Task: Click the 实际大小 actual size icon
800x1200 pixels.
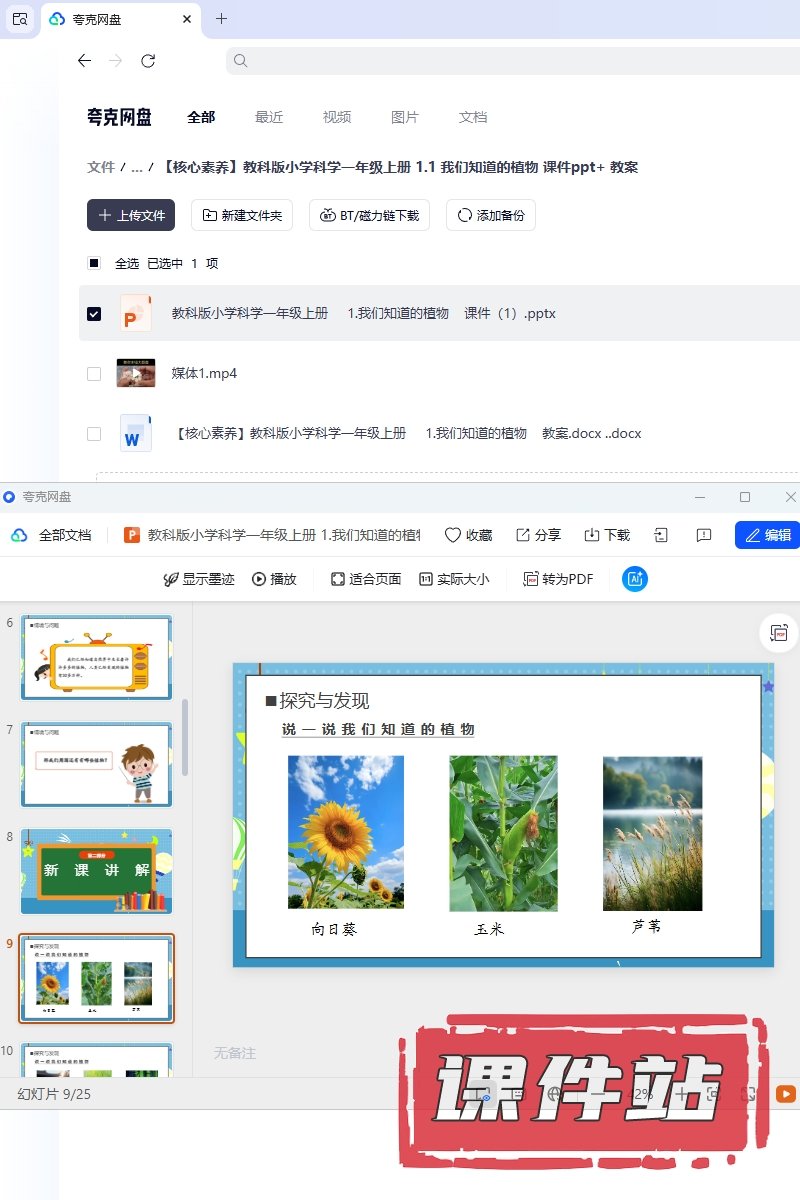Action: tap(426, 579)
